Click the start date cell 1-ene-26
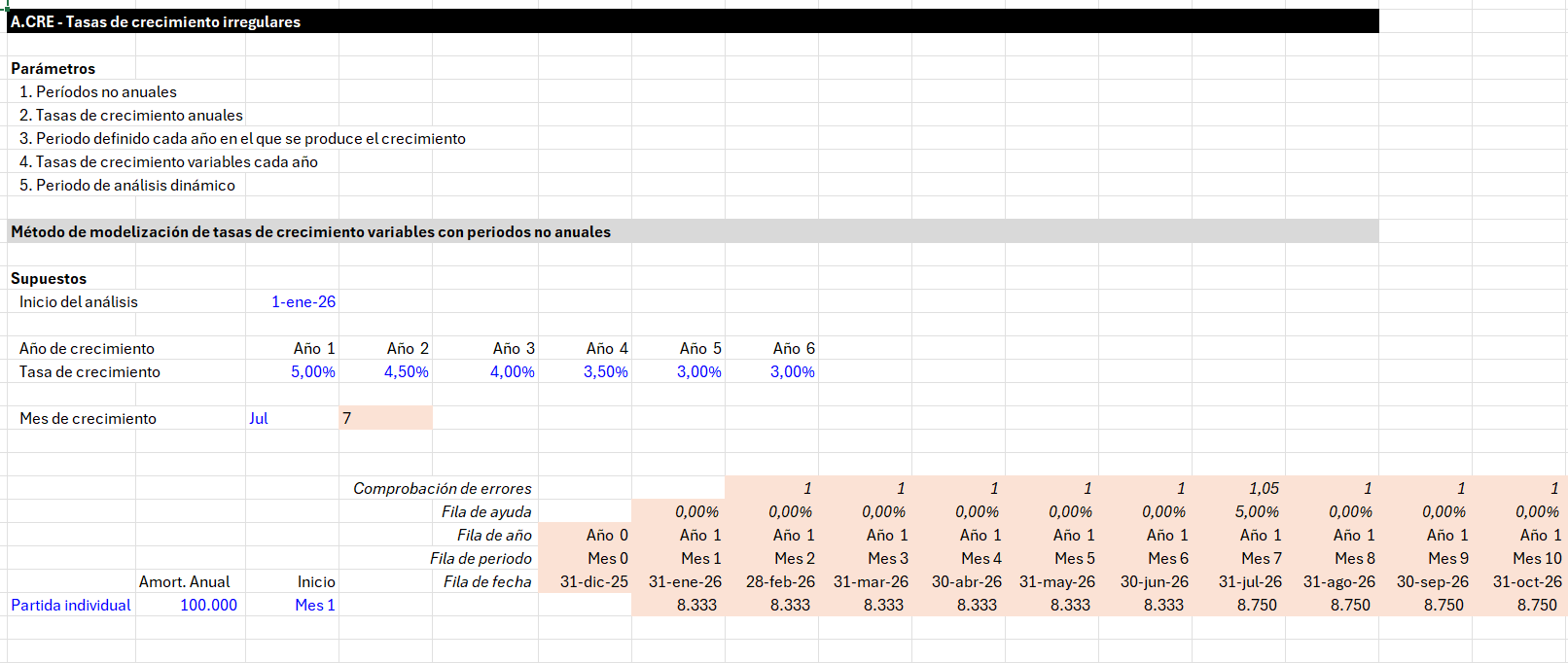The width and height of the screenshot is (1568, 663). pyautogui.click(x=303, y=301)
